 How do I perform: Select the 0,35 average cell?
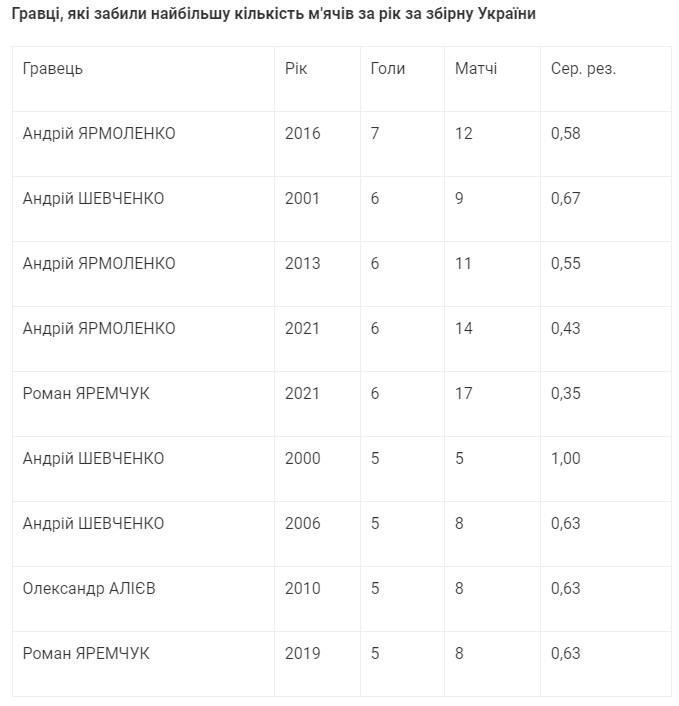point(566,393)
